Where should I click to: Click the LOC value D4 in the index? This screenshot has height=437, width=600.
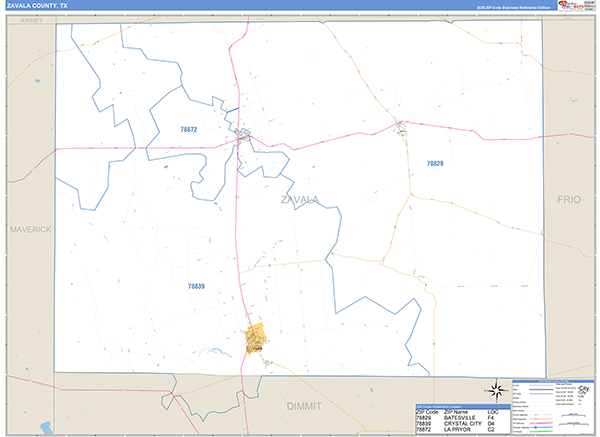coord(491,424)
